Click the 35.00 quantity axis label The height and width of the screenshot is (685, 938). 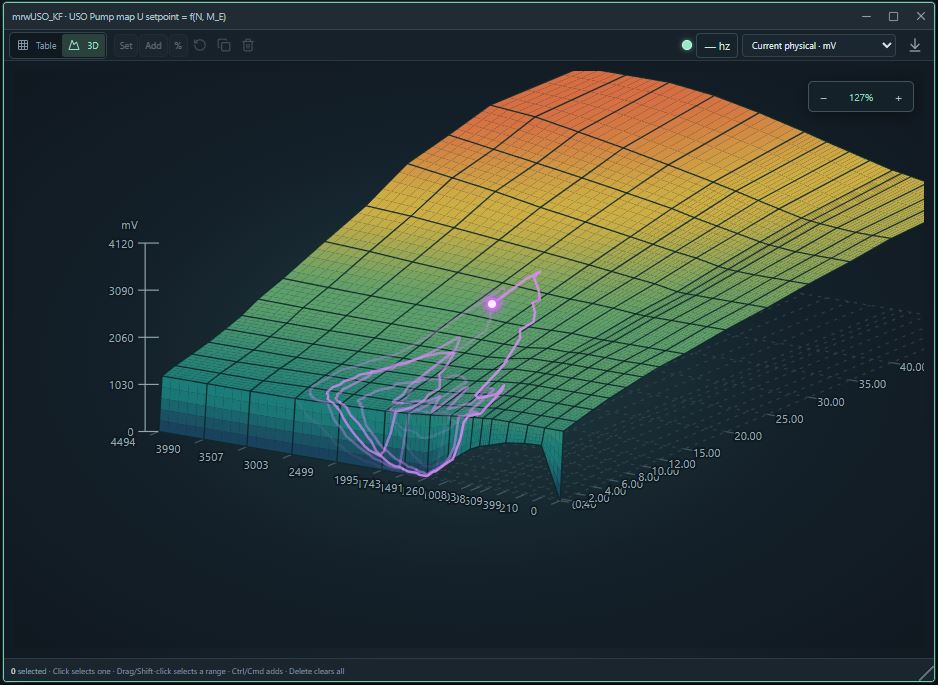[872, 384]
